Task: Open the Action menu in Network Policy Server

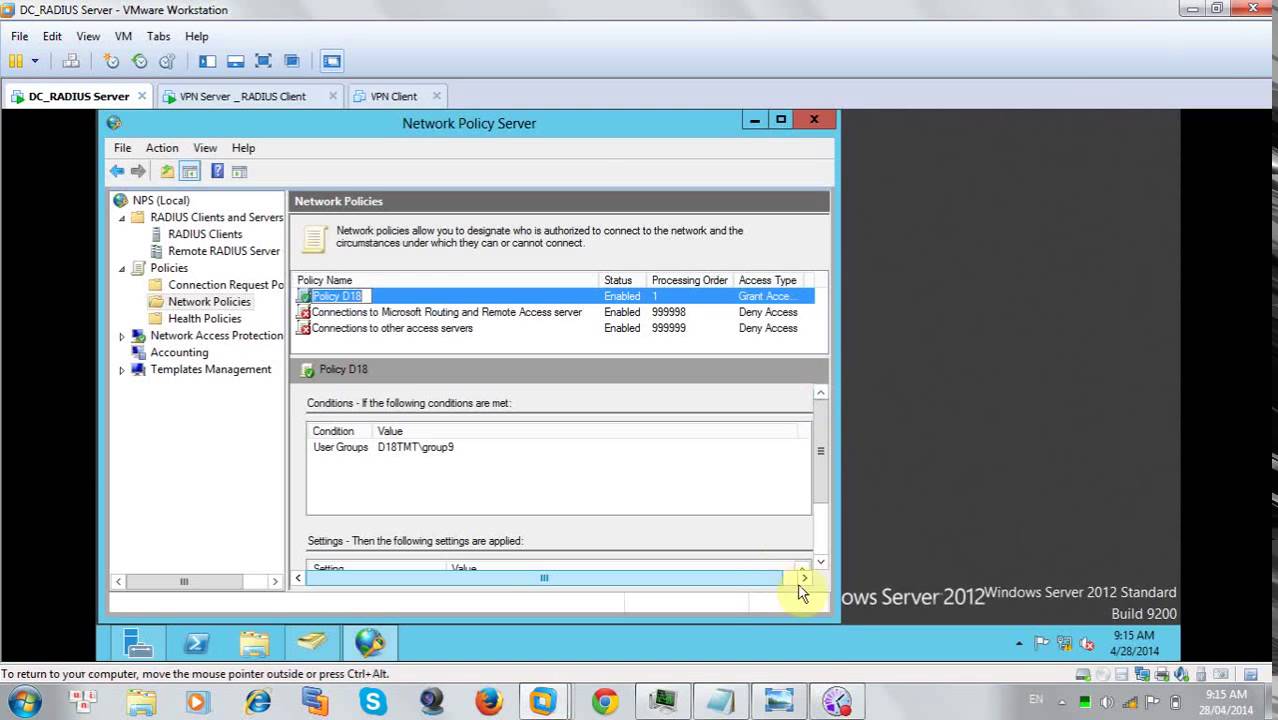Action: pyautogui.click(x=162, y=148)
